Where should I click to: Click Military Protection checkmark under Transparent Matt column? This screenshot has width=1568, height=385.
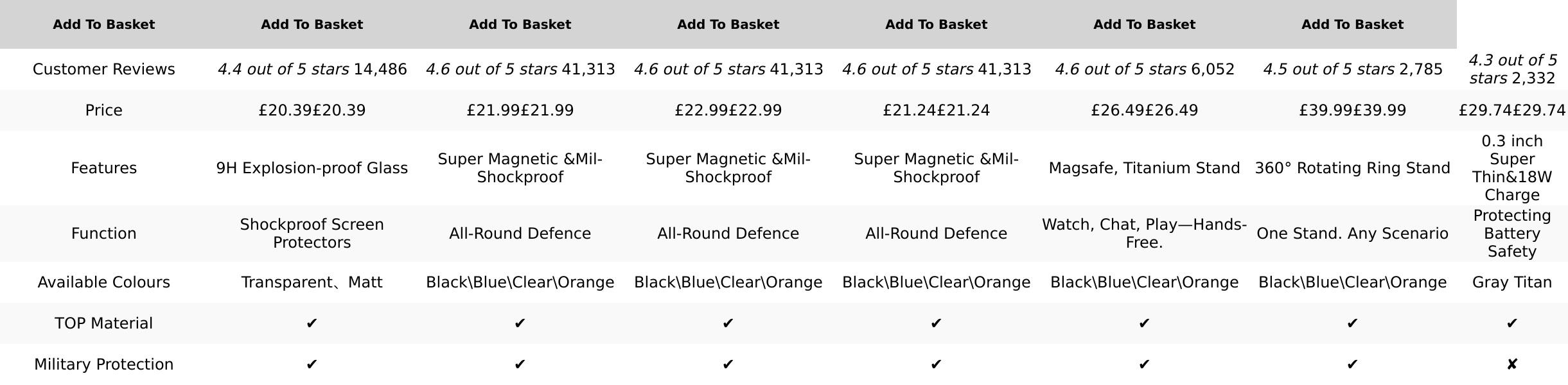312,364
